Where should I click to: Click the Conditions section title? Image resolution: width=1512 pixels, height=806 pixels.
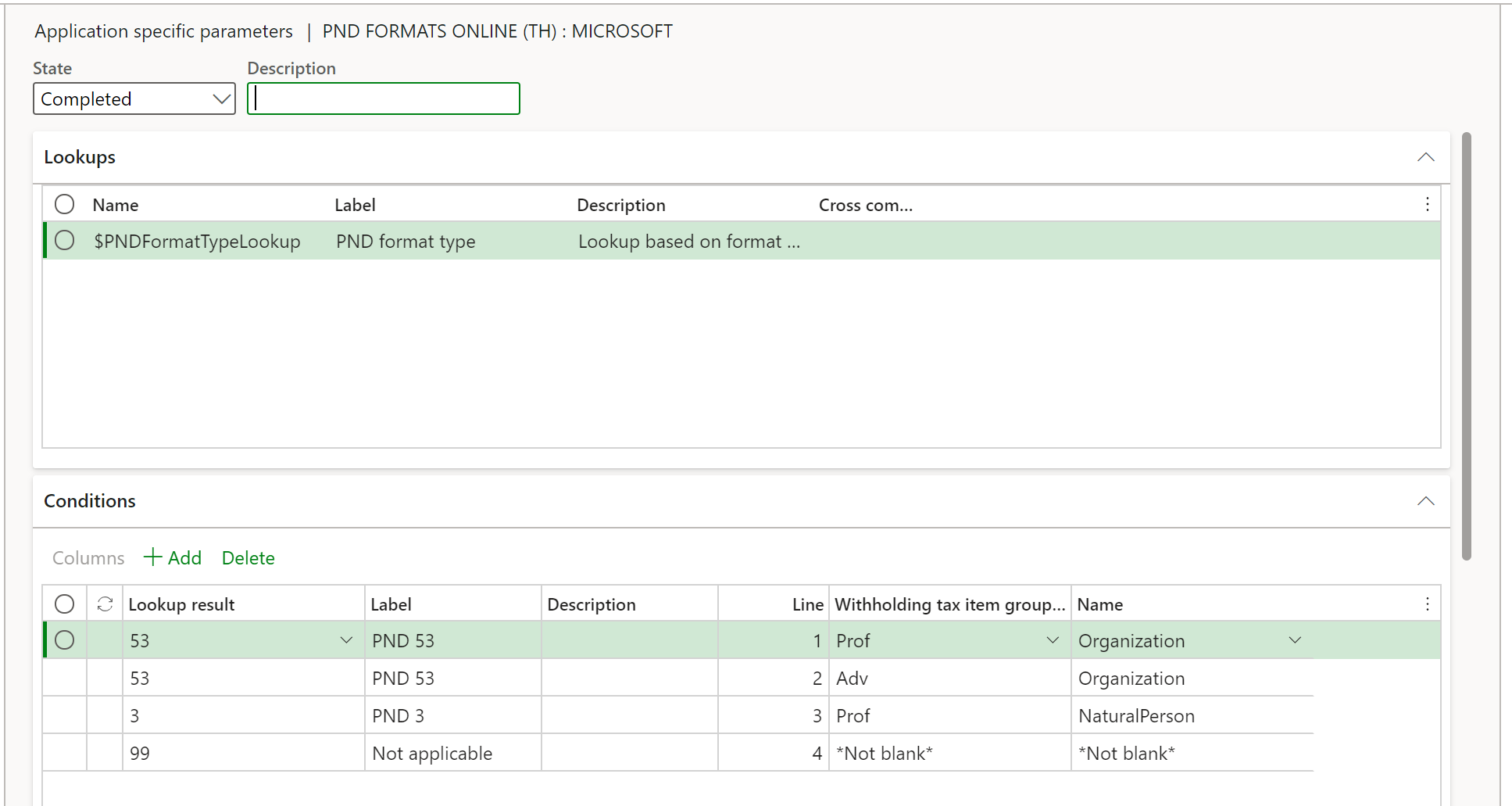(90, 501)
